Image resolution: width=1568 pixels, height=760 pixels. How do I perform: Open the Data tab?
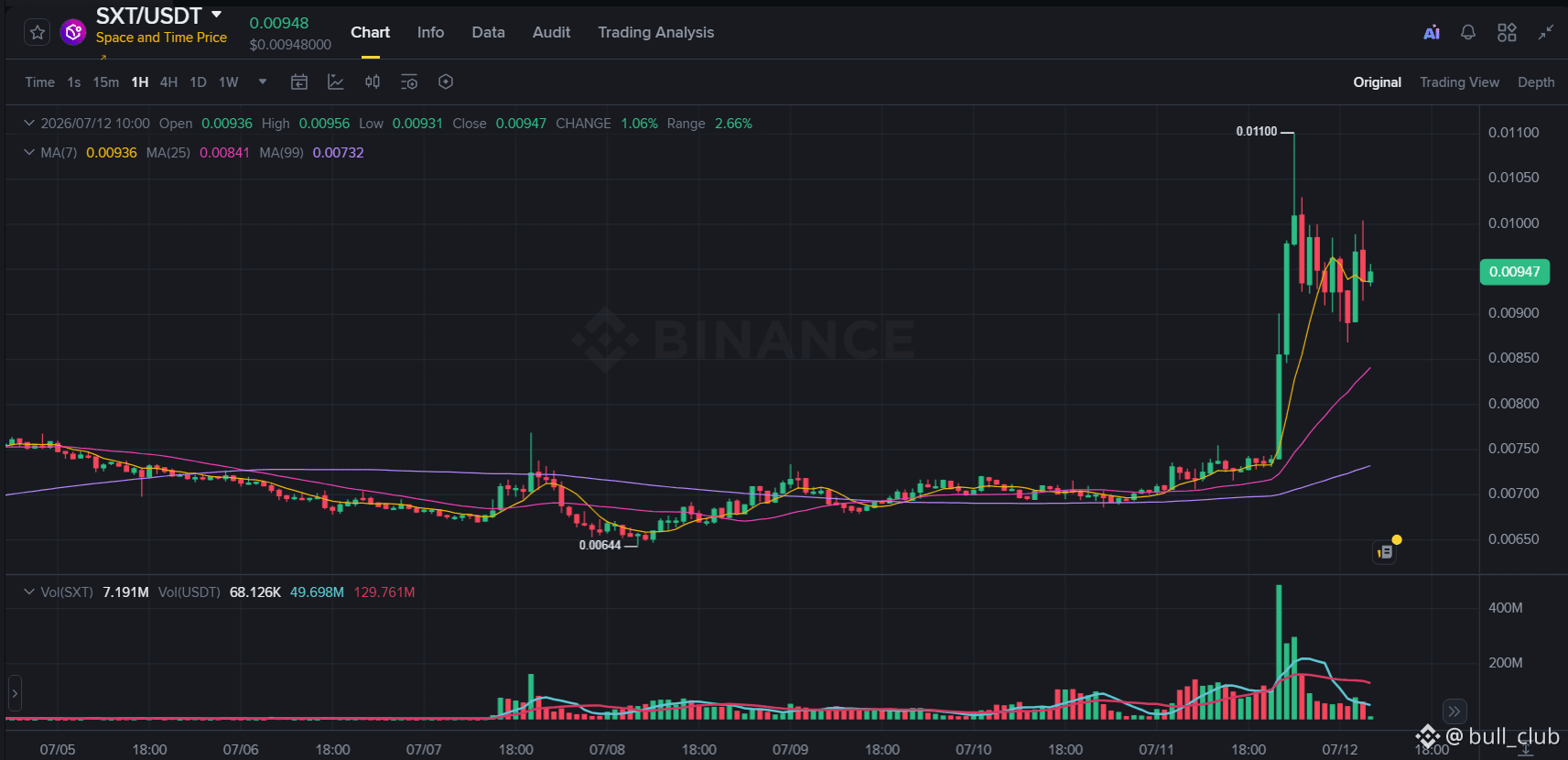coord(488,32)
